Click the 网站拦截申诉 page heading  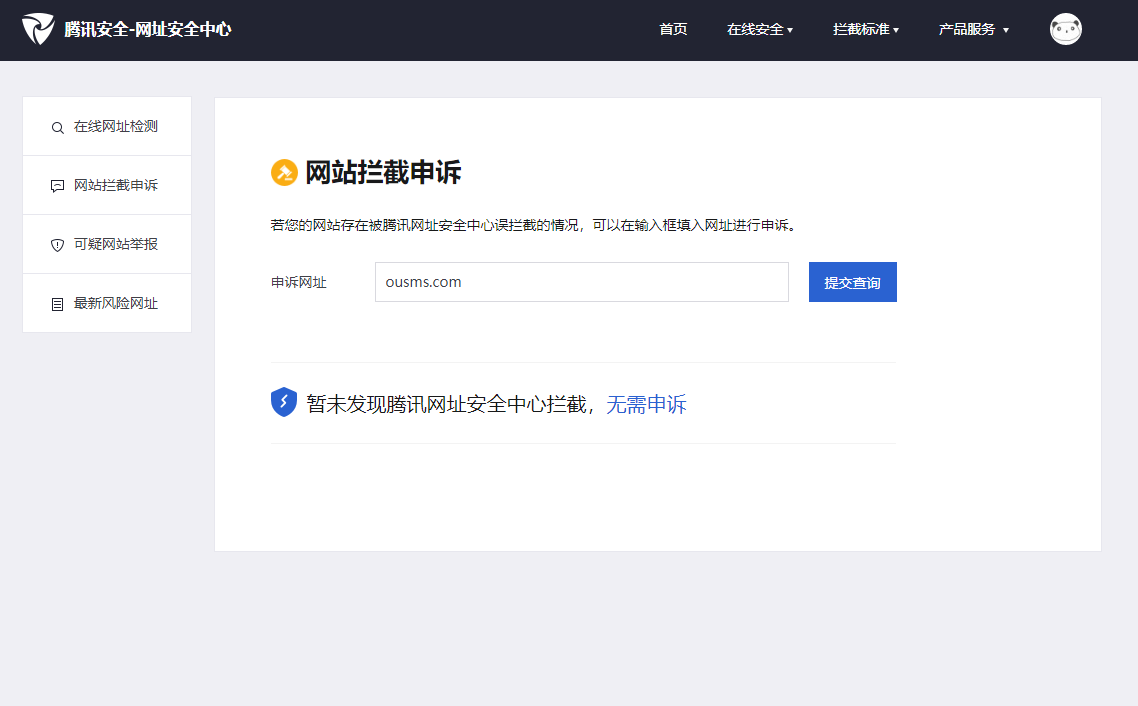382,173
